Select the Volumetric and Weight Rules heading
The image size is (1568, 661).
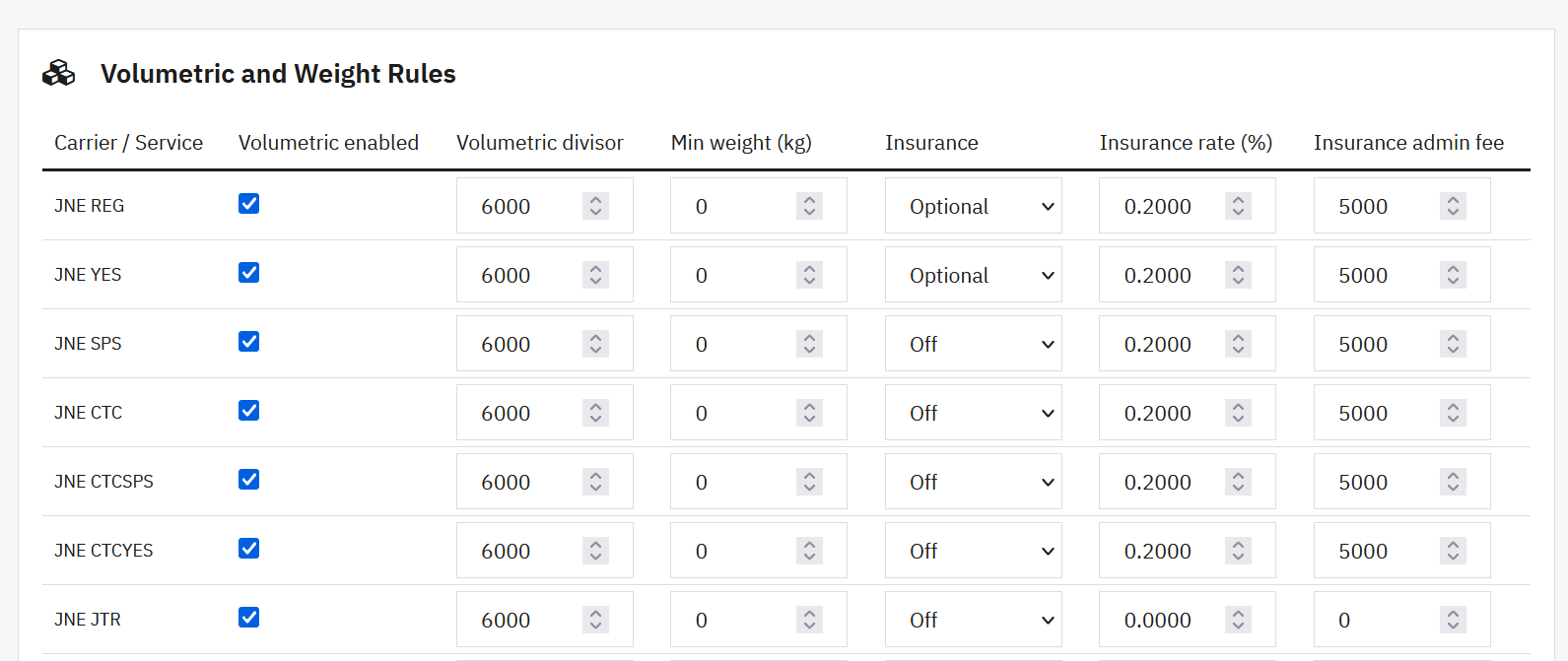pos(278,74)
